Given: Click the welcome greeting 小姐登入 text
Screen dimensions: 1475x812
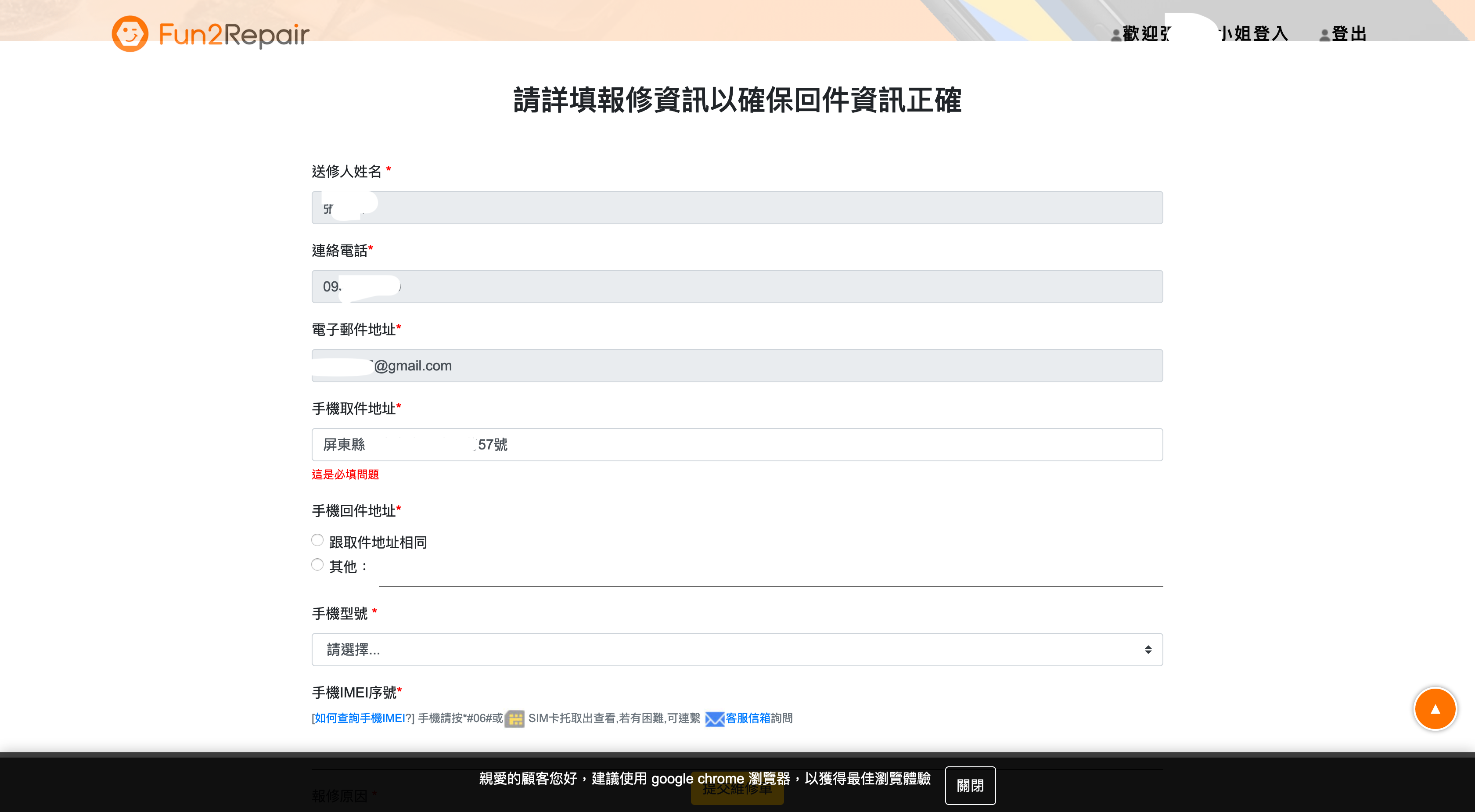Looking at the screenshot, I should 1253,34.
